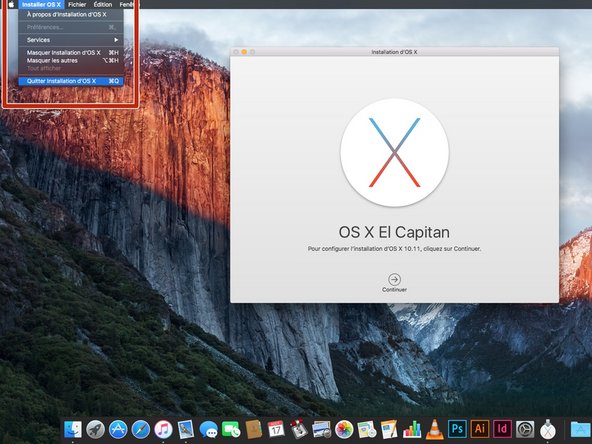This screenshot has height=444, width=592.
Task: Launch Launchpad from the Dock
Action: click(x=95, y=429)
